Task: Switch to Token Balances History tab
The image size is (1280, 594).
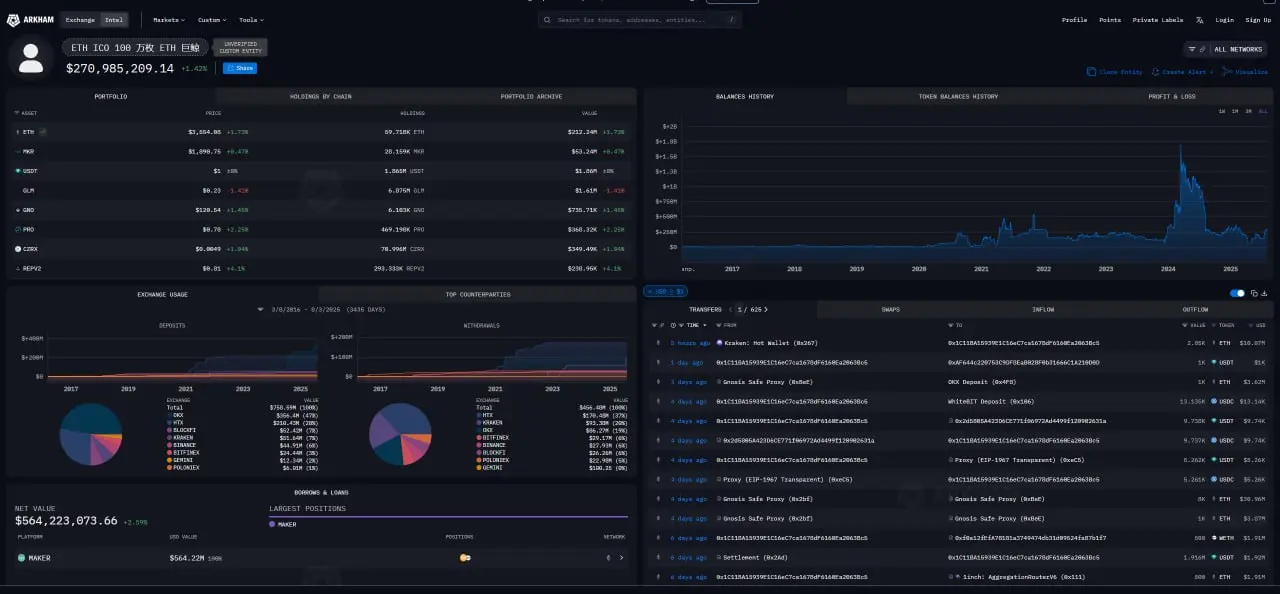Action: [x=958, y=96]
